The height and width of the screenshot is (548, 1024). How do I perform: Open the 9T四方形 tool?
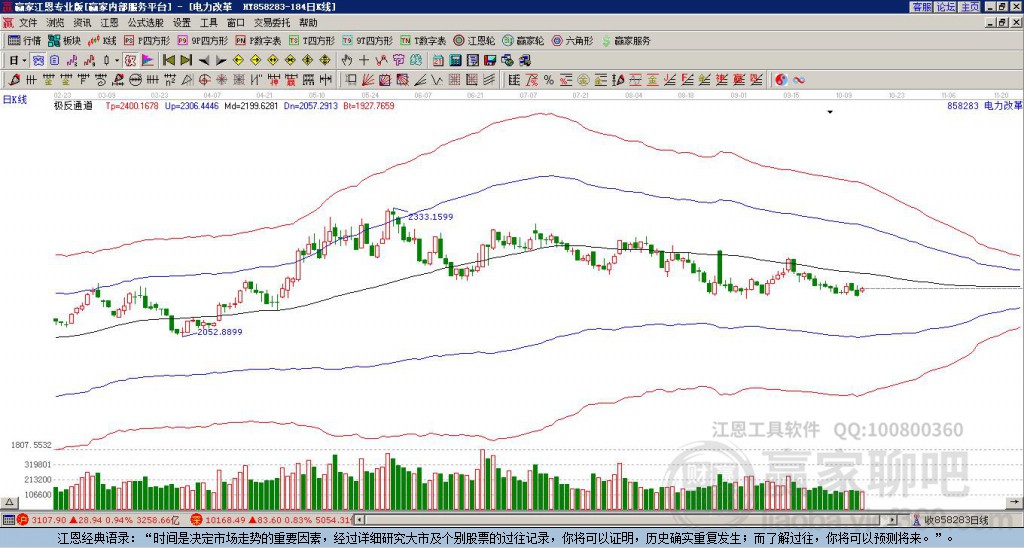[368, 40]
